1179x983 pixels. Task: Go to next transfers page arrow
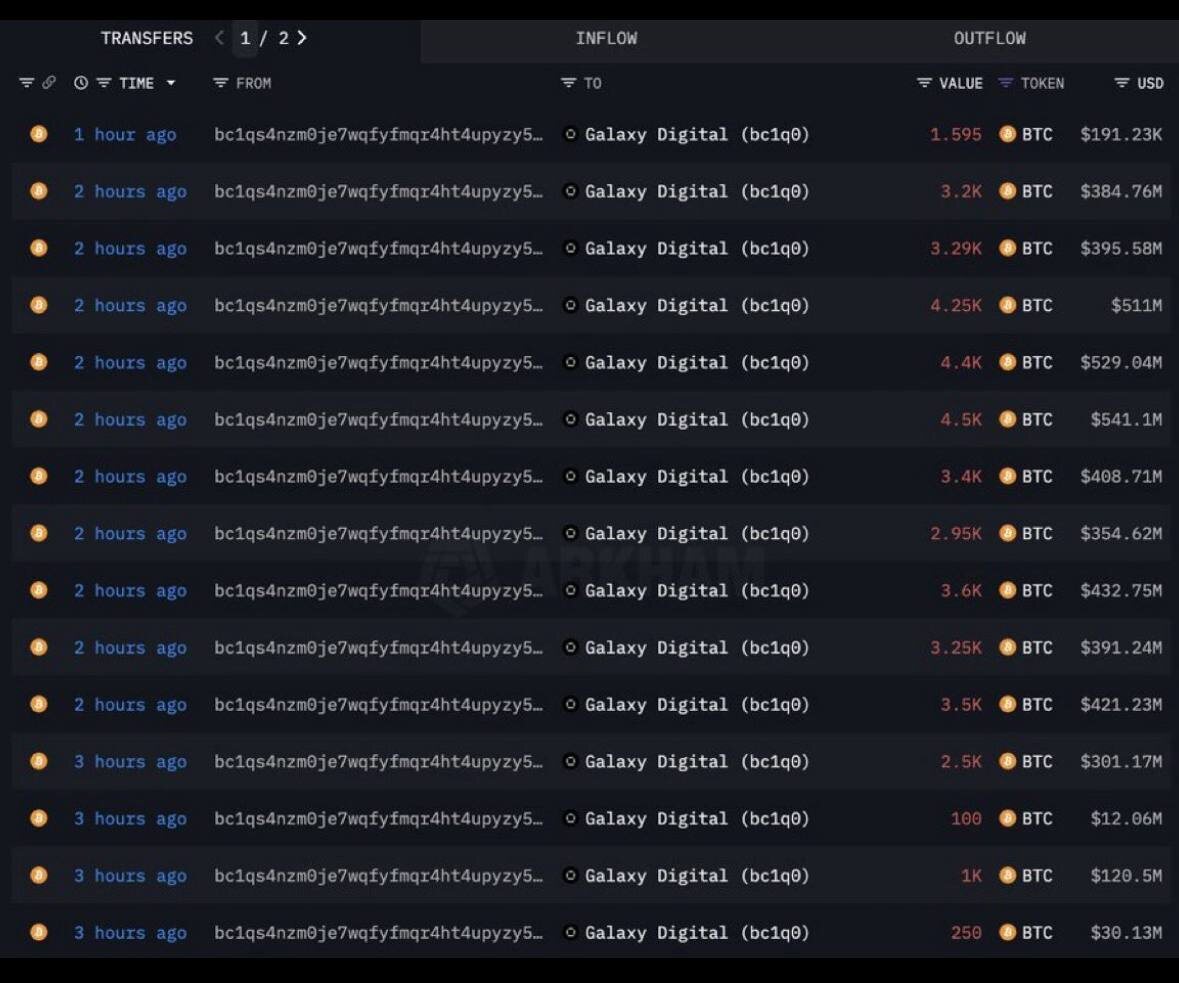tap(302, 38)
